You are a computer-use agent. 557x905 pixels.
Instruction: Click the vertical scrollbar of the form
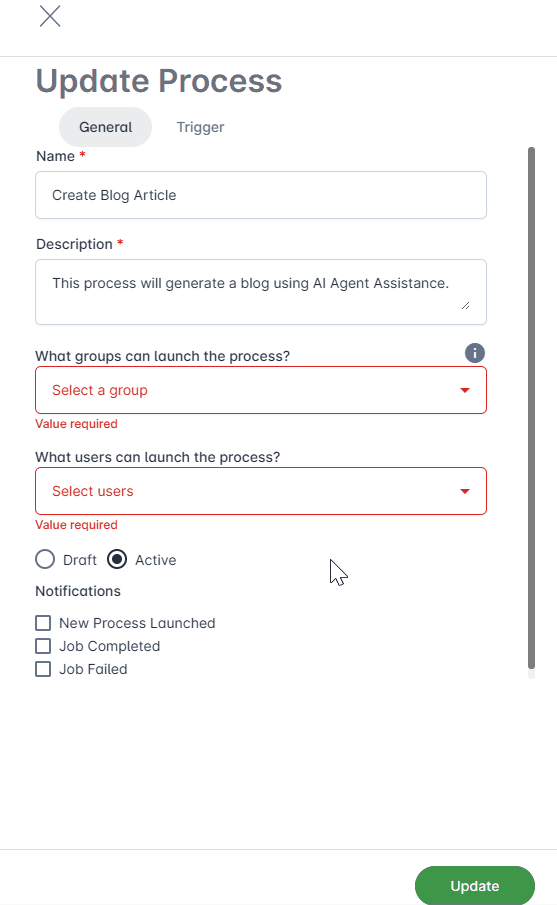(532, 409)
